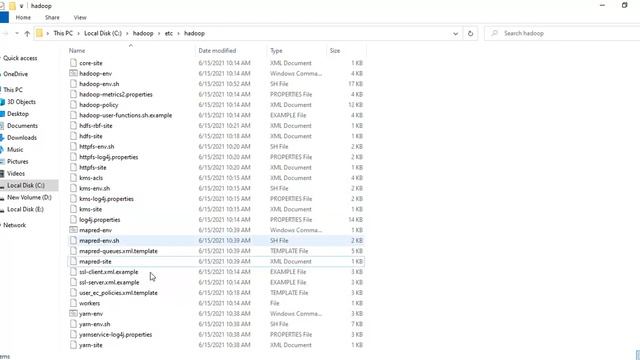Open Downloads in the navigation pane
The width and height of the screenshot is (640, 360).
pyautogui.click(x=22, y=138)
